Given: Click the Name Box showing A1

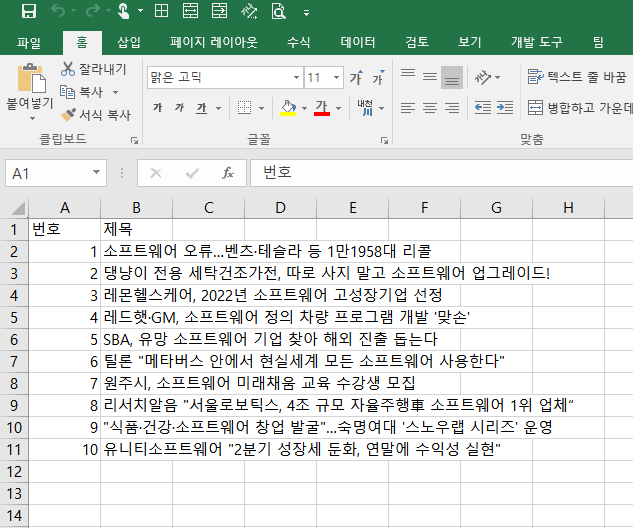Looking at the screenshot, I should click(48, 174).
